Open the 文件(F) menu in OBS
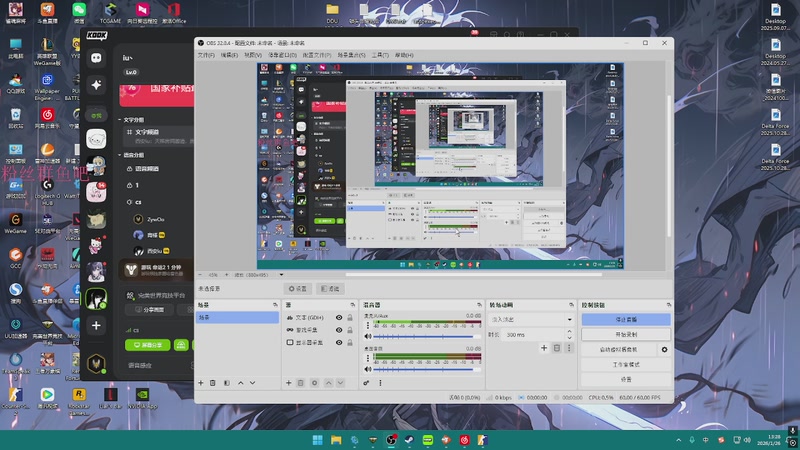 206,55
